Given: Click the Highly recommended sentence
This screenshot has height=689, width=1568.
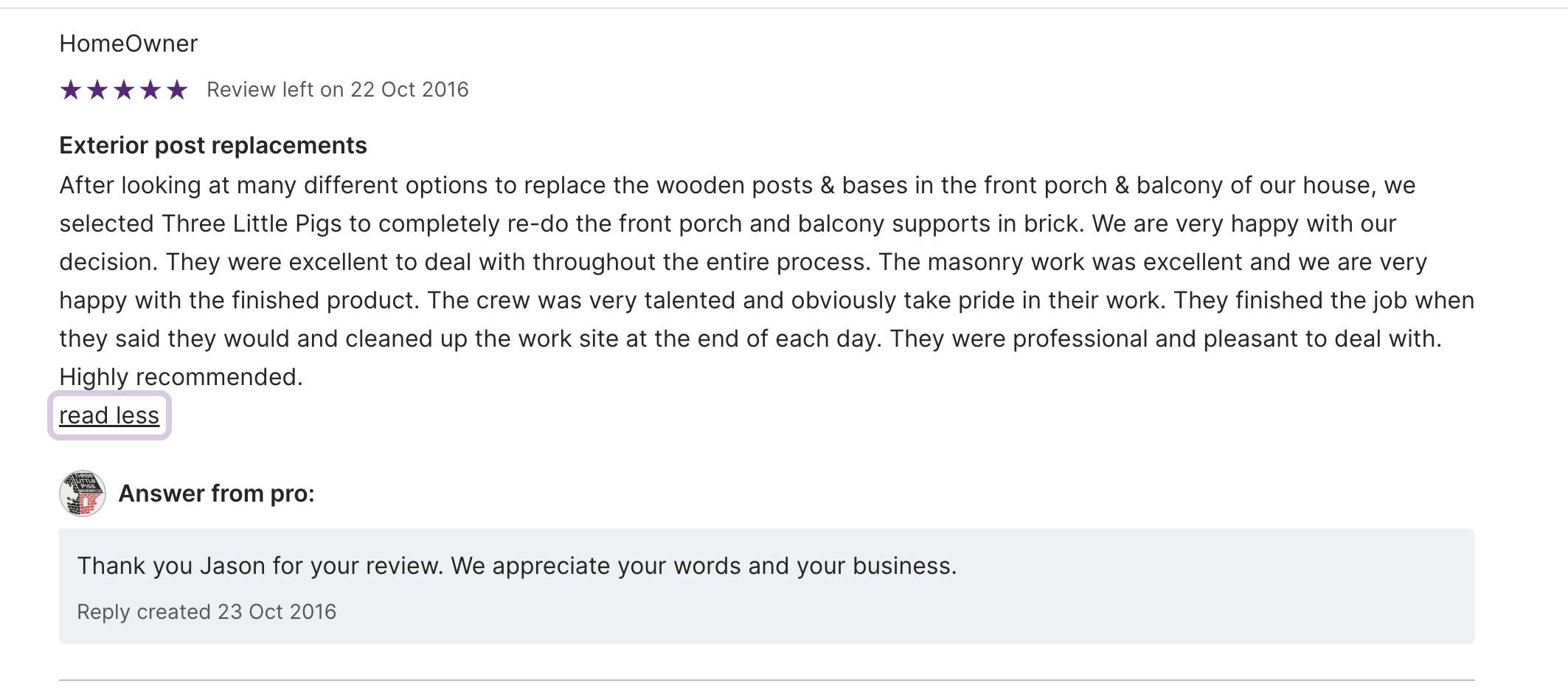Looking at the screenshot, I should (181, 377).
